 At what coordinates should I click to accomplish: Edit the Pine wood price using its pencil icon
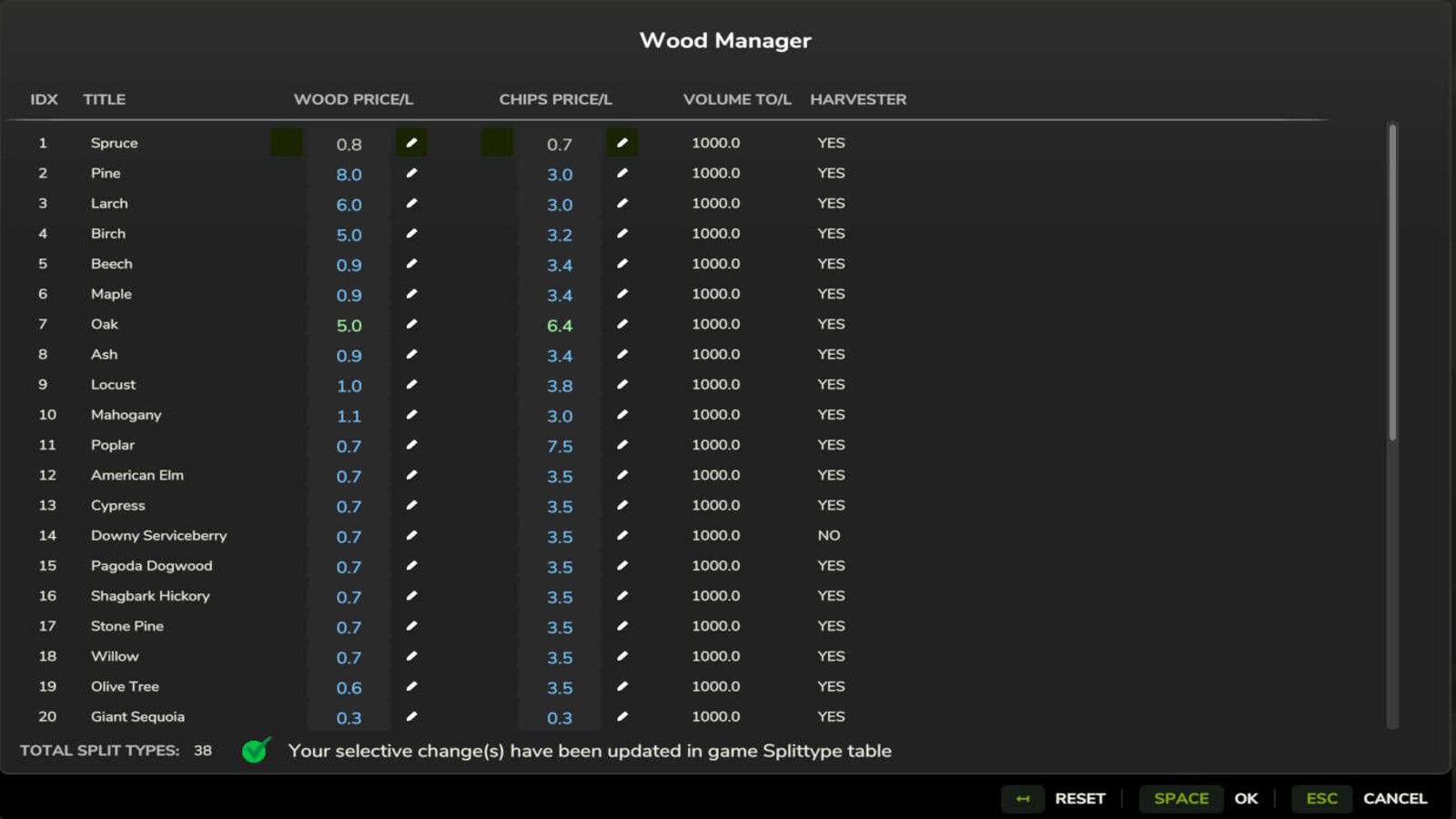pyautogui.click(x=412, y=173)
